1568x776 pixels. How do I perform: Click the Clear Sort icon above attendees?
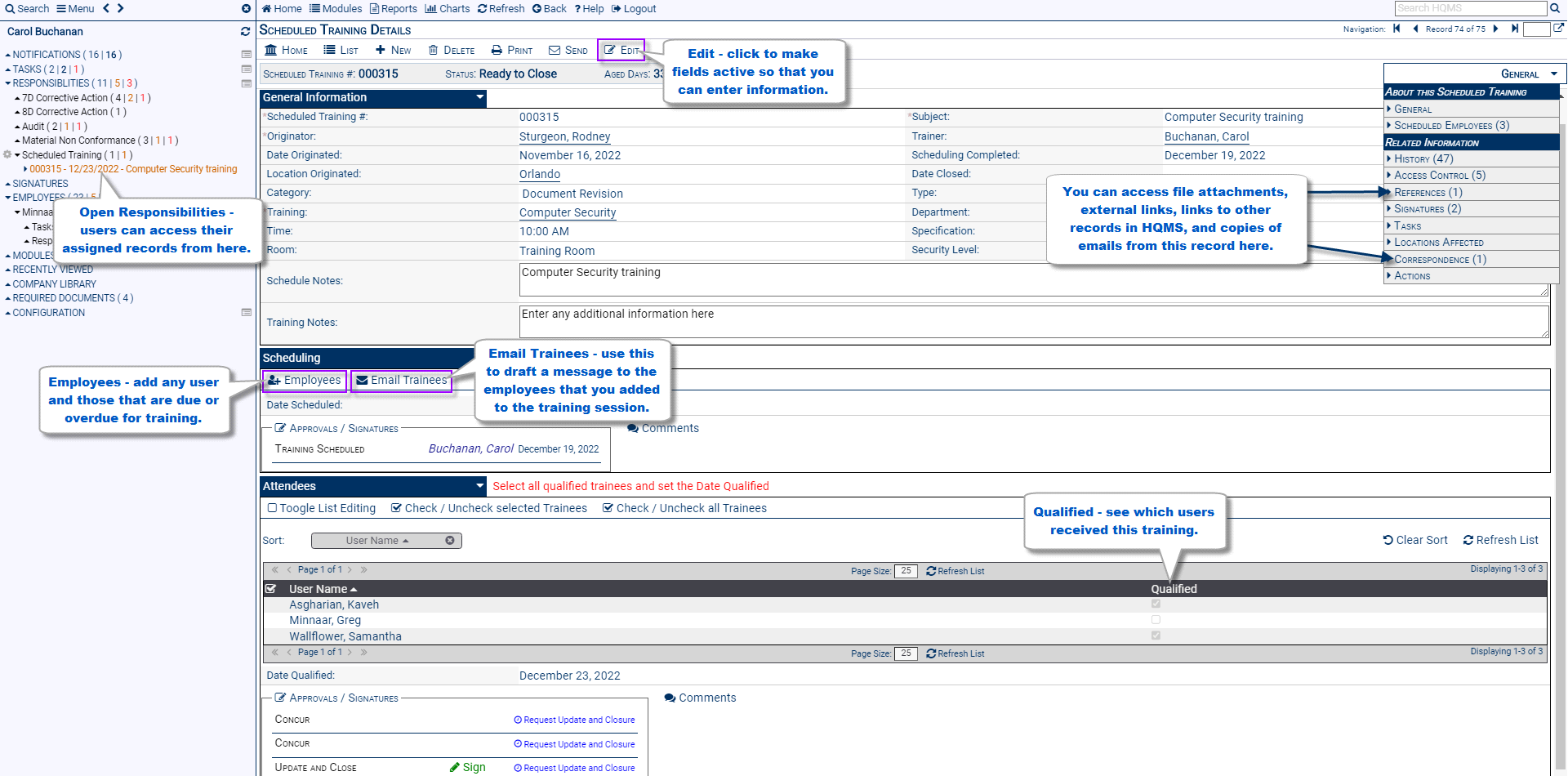pos(1415,540)
